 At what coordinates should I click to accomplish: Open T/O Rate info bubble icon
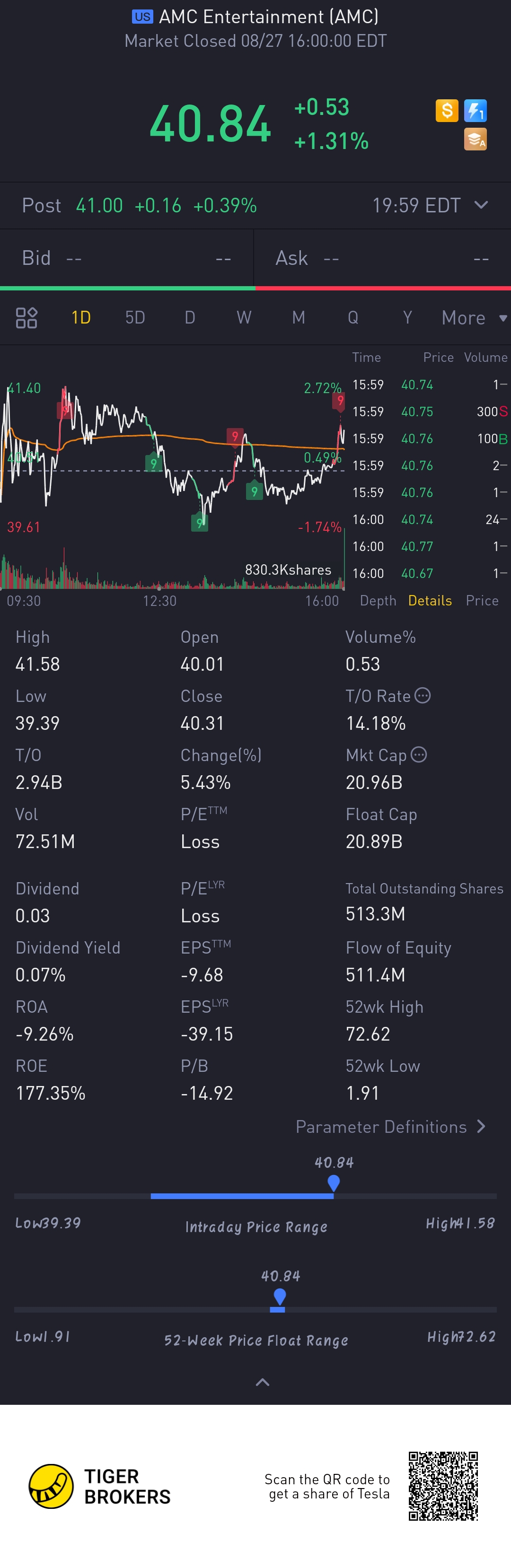pos(422,696)
